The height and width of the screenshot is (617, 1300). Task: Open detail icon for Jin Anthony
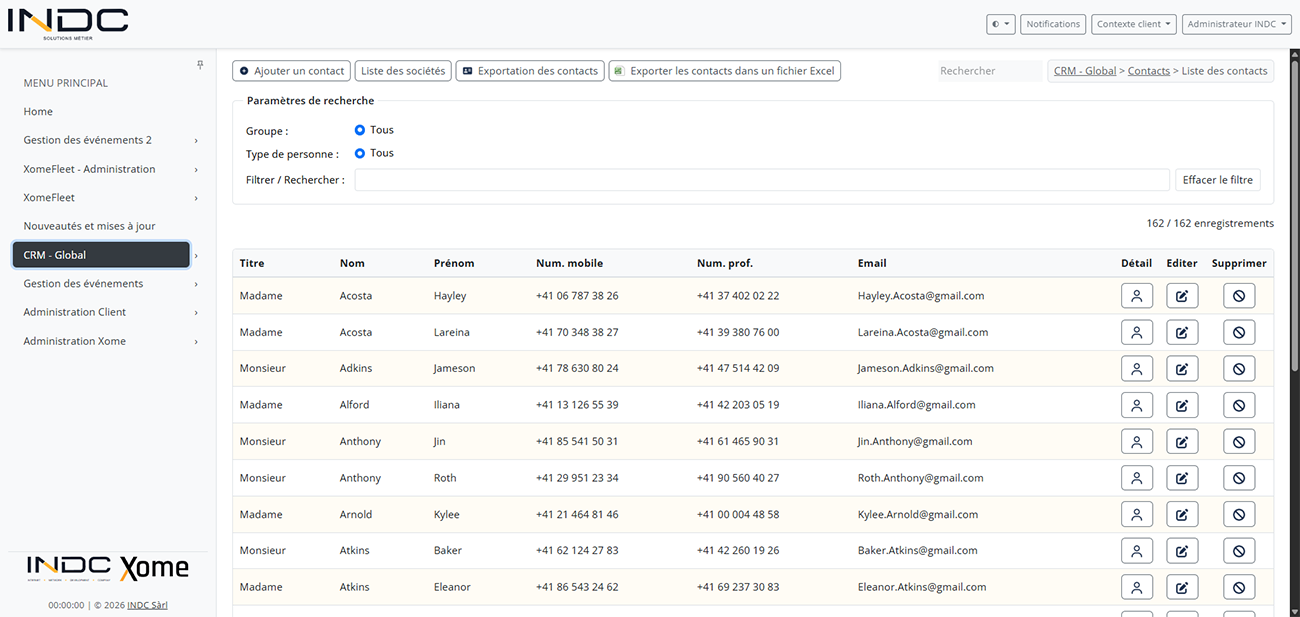tap(1137, 442)
